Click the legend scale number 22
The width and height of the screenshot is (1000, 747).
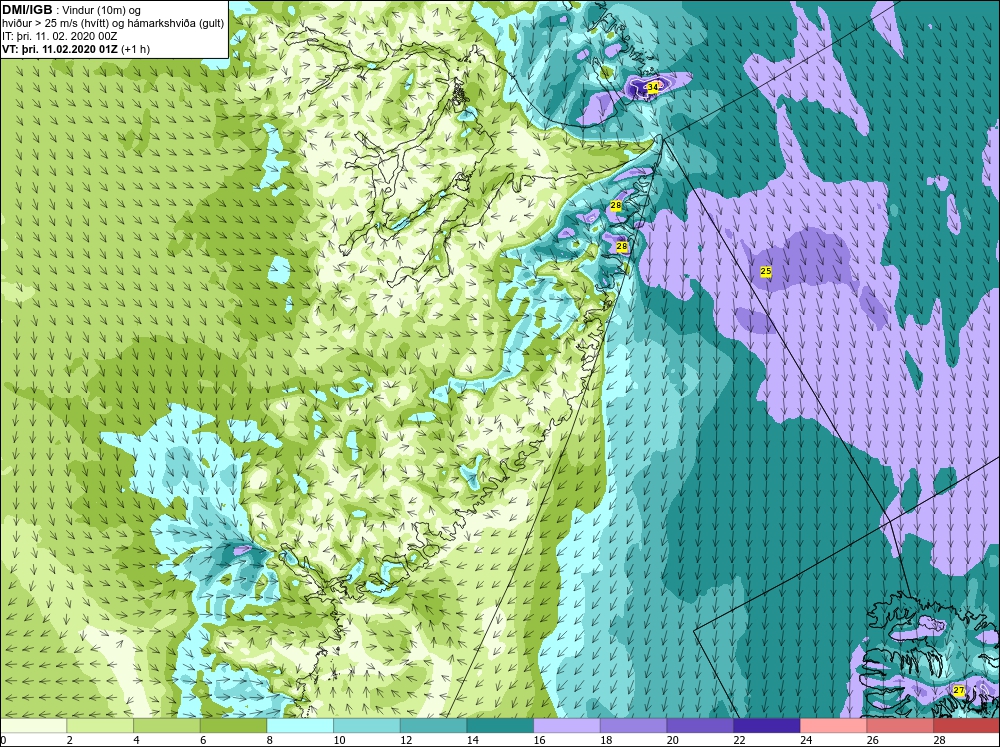click(x=739, y=740)
